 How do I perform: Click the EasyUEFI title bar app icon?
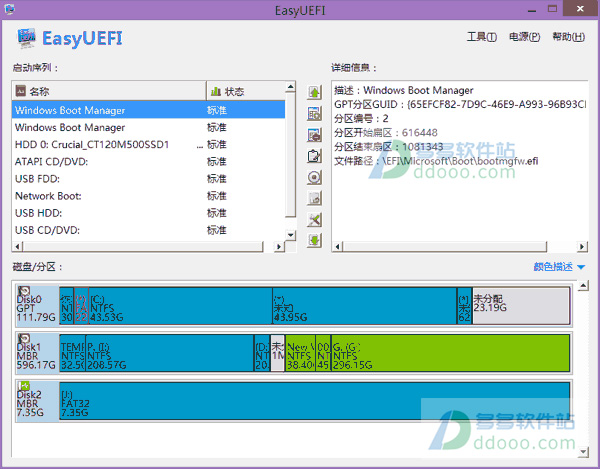[9, 9]
